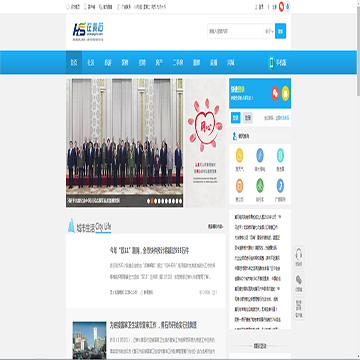Image resolution: width=360 pixels, height=360 pixels.
Task: Click the HS site logo
Action: click(88, 31)
